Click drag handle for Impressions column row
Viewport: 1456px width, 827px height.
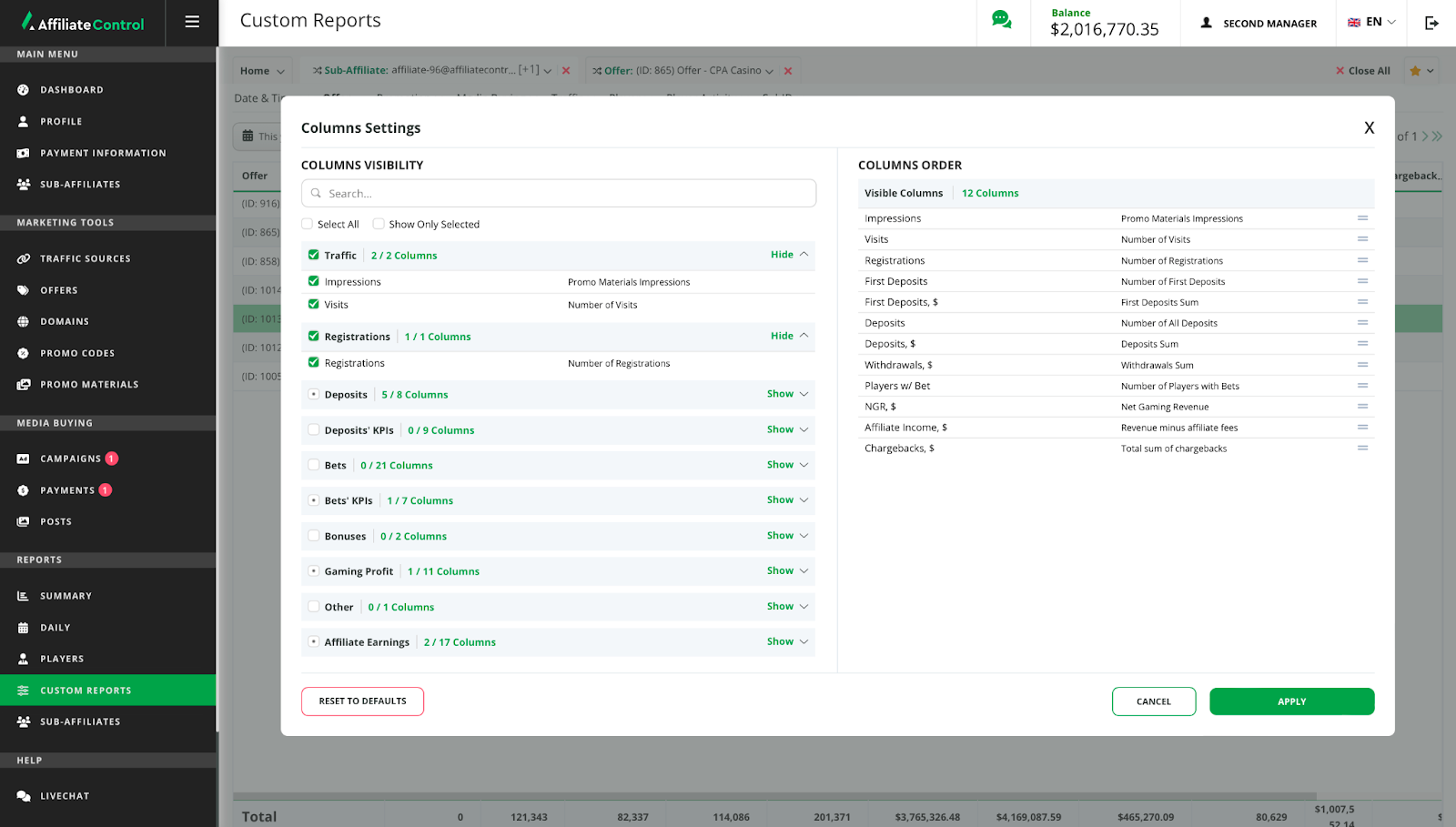click(1362, 218)
